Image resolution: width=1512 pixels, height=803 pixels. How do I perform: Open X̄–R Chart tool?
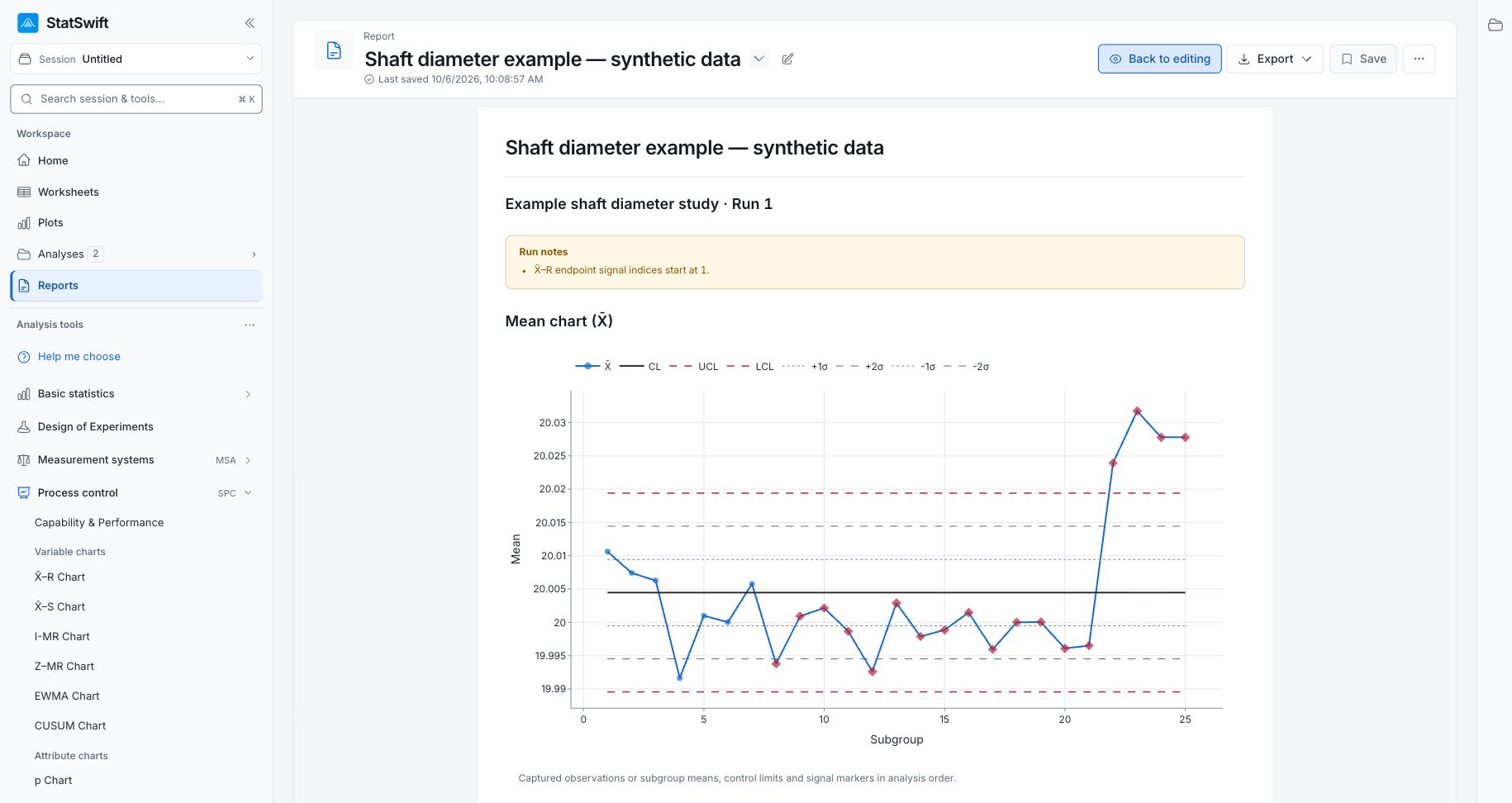pyautogui.click(x=59, y=577)
